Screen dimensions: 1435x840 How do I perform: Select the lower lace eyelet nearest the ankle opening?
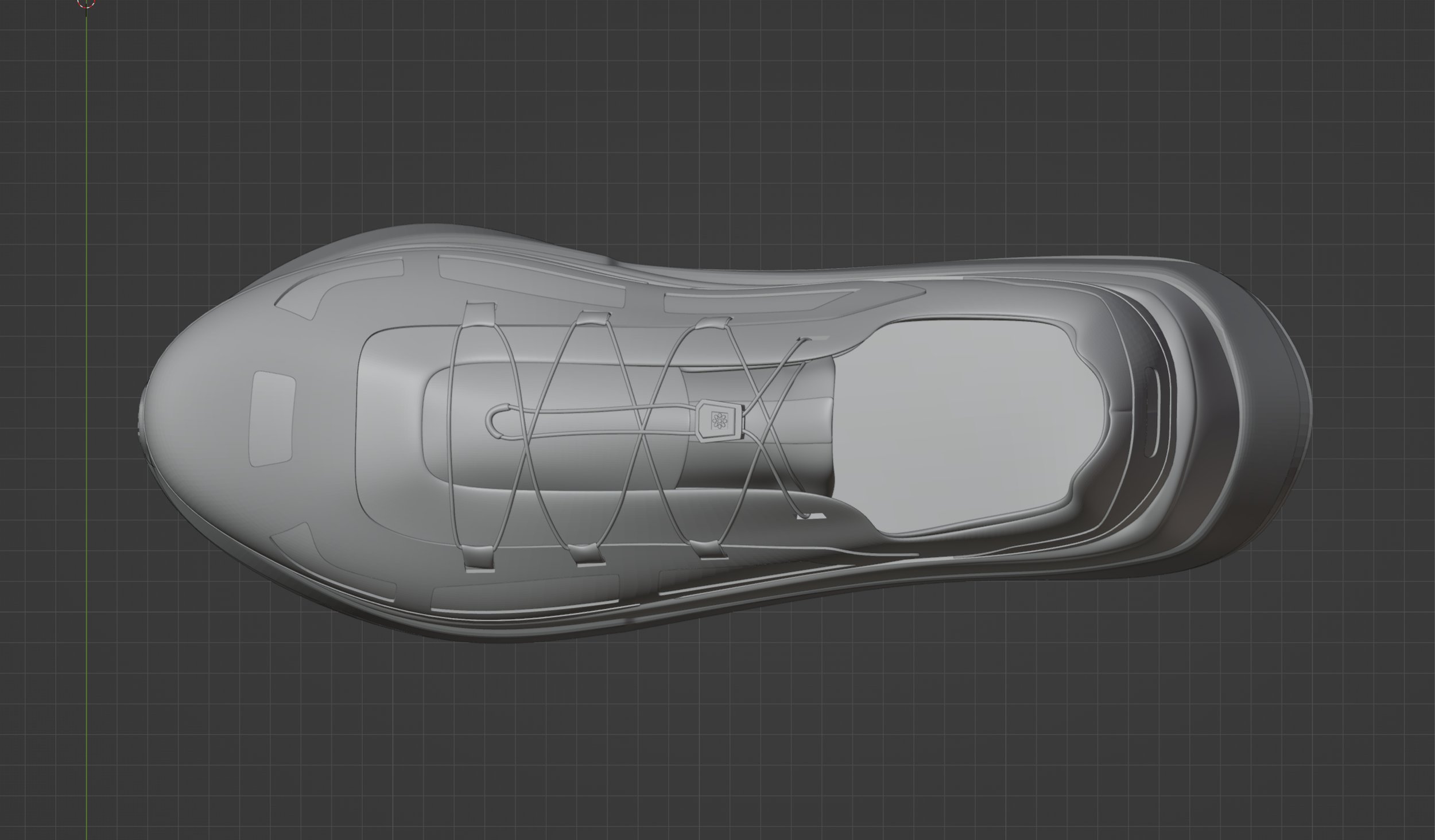(809, 516)
